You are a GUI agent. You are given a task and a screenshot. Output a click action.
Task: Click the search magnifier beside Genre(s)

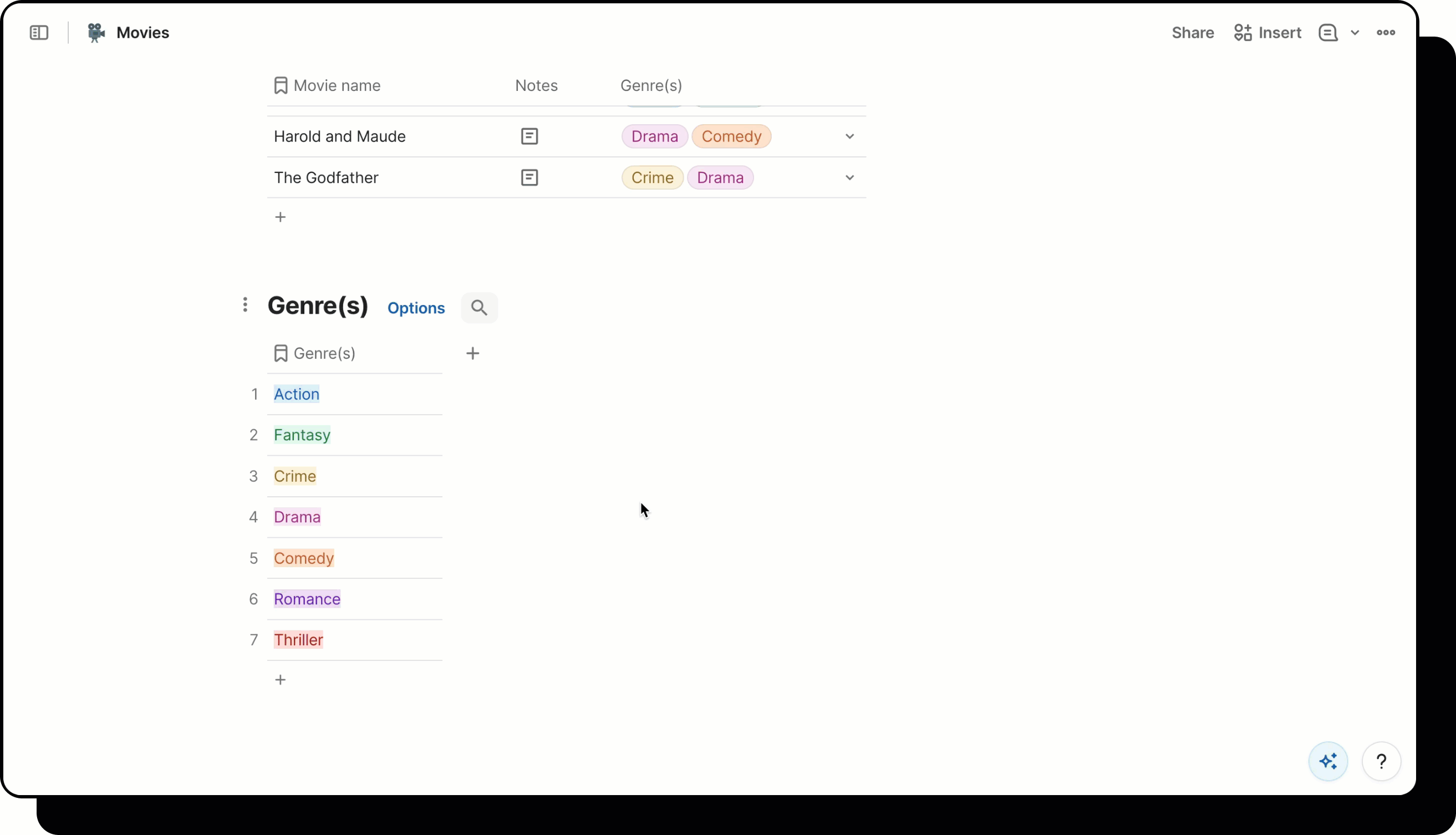[479, 308]
